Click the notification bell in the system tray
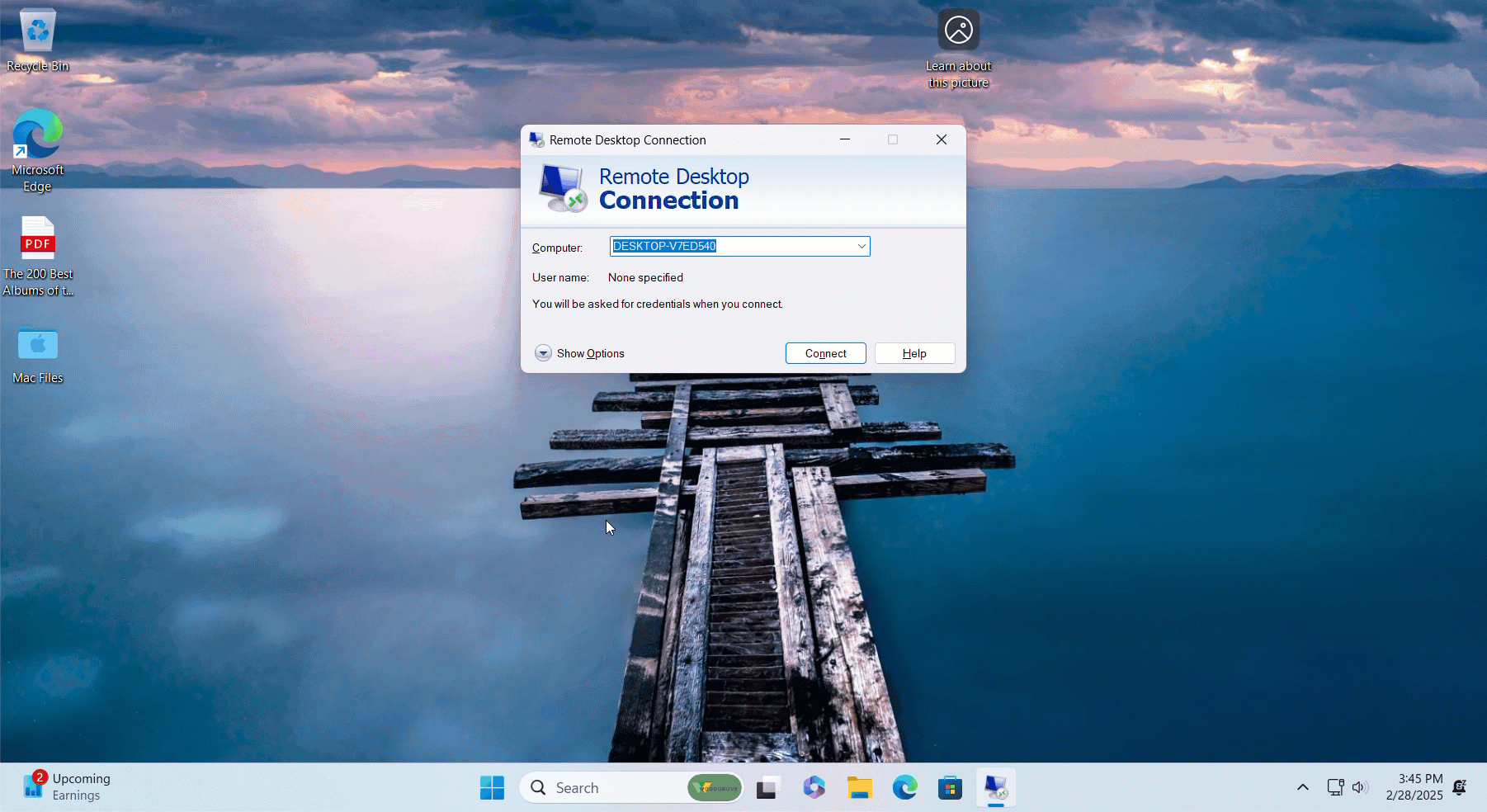The height and width of the screenshot is (812, 1487). [x=1460, y=787]
